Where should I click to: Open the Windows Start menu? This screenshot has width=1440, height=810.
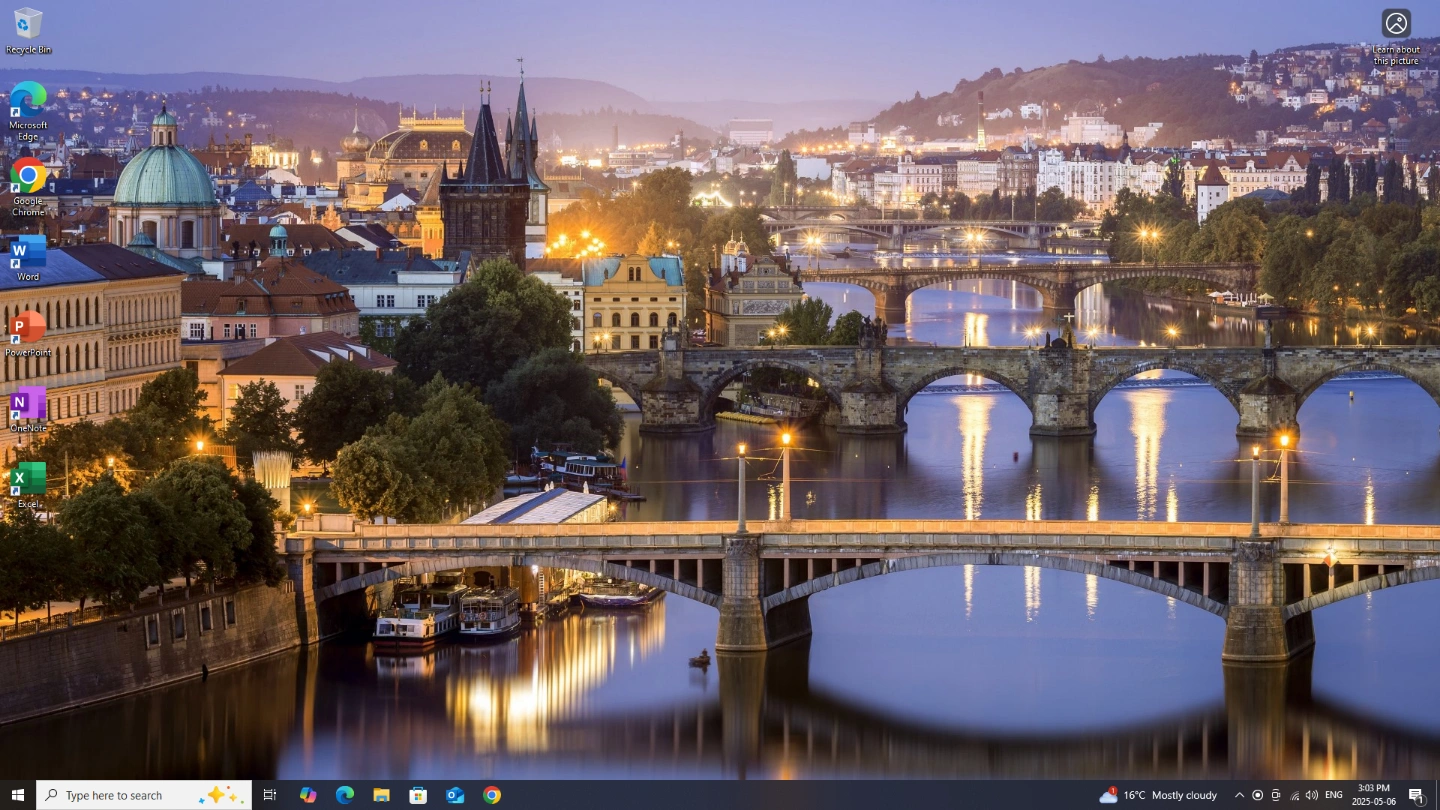(17, 795)
